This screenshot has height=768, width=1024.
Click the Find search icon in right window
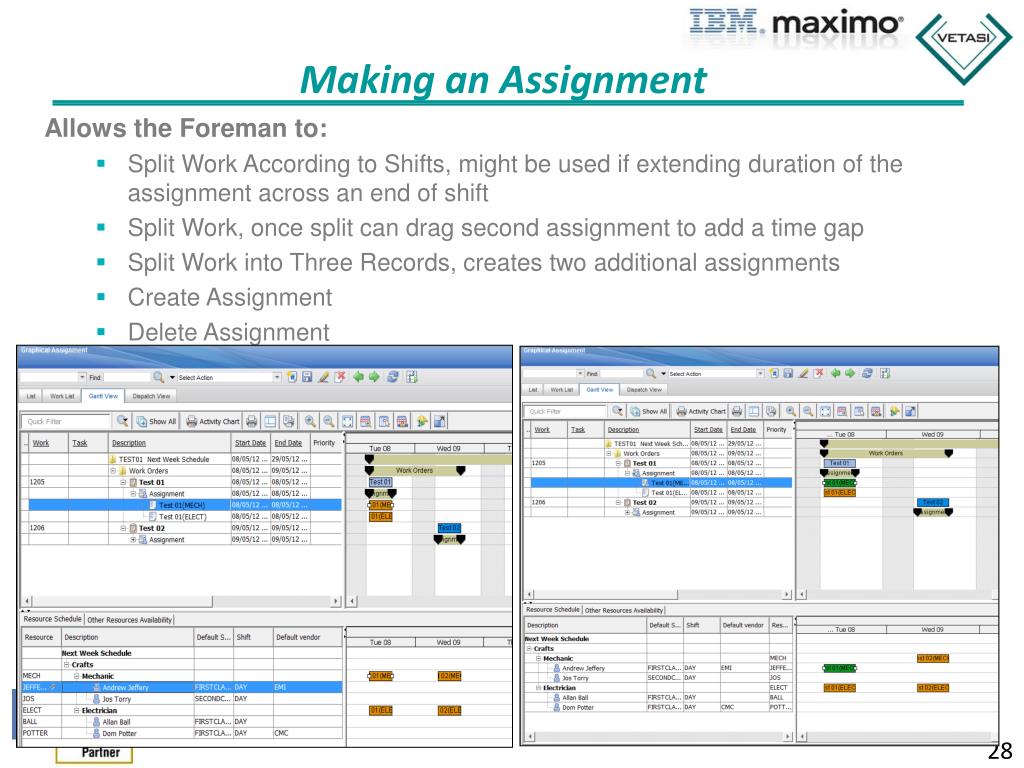[650, 374]
